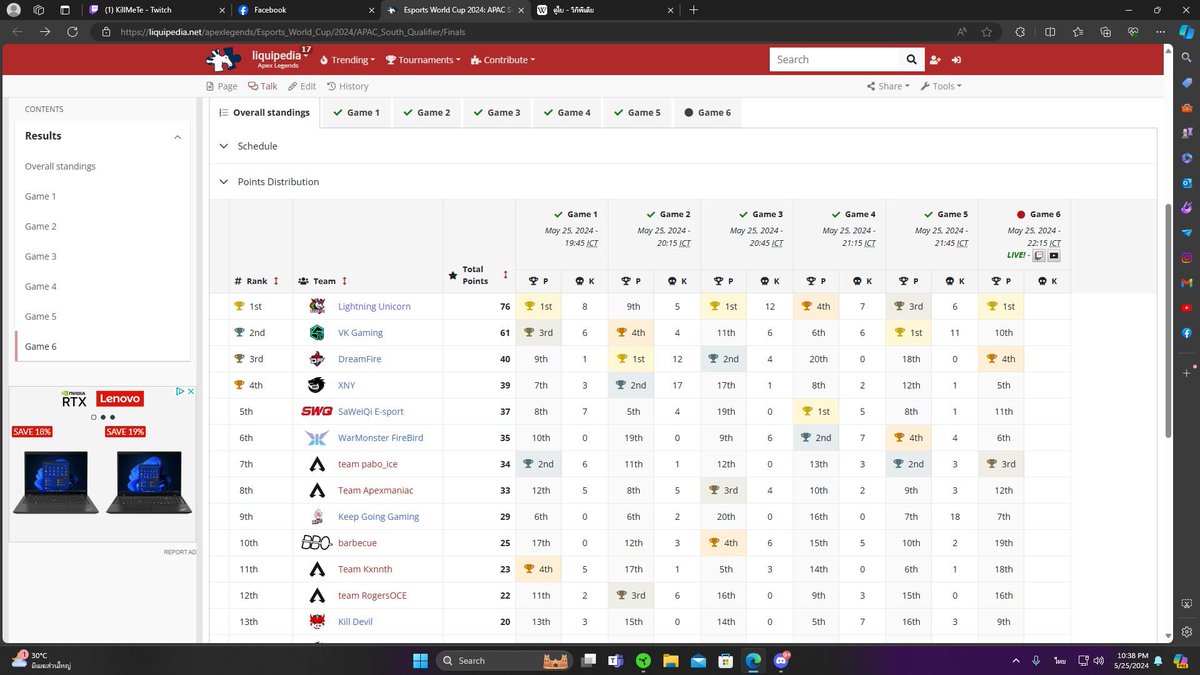Expand the Schedule section
This screenshot has height=675, width=1200.
tap(249, 146)
